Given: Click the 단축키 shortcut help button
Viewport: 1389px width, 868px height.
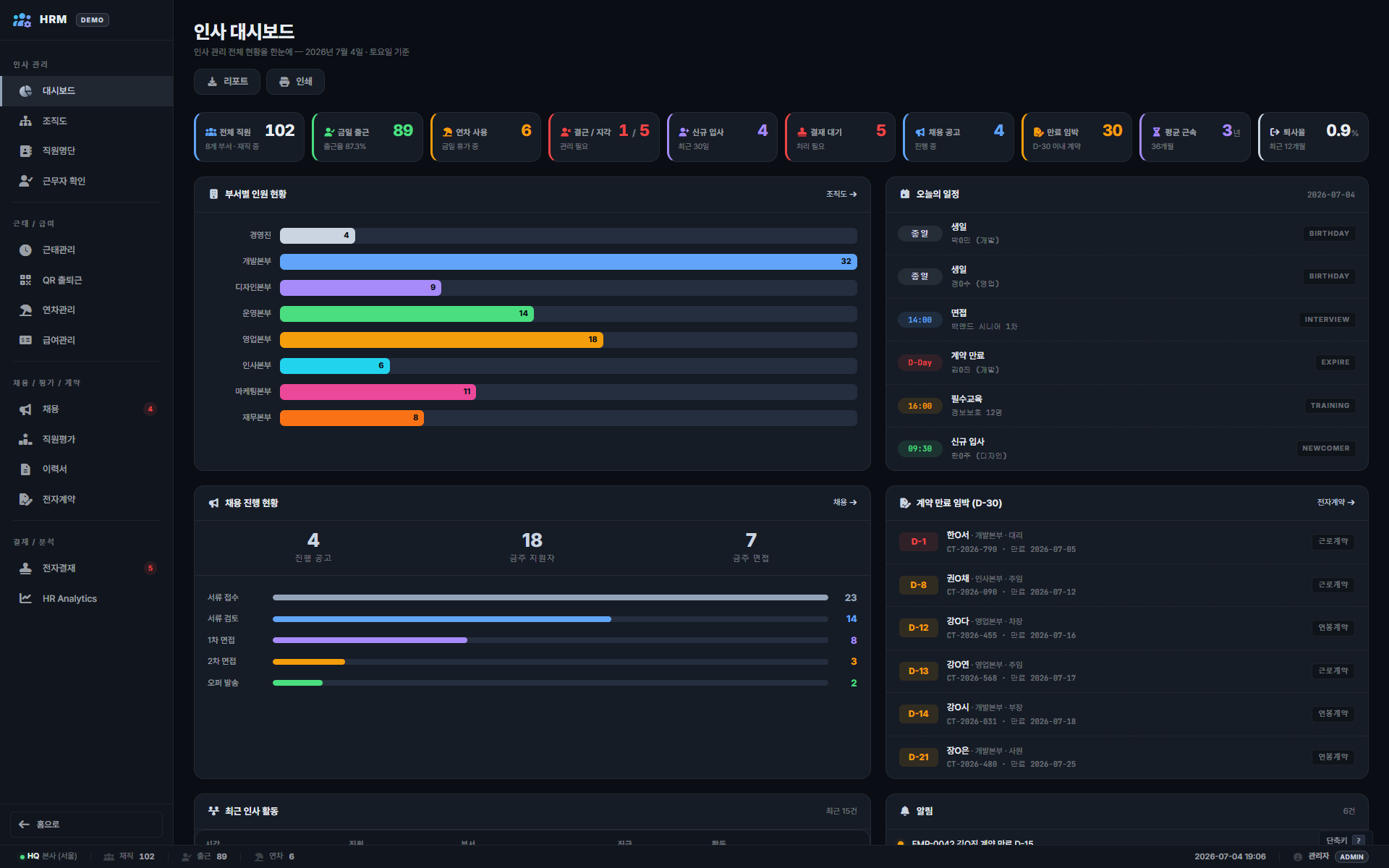Looking at the screenshot, I should 1344,841.
